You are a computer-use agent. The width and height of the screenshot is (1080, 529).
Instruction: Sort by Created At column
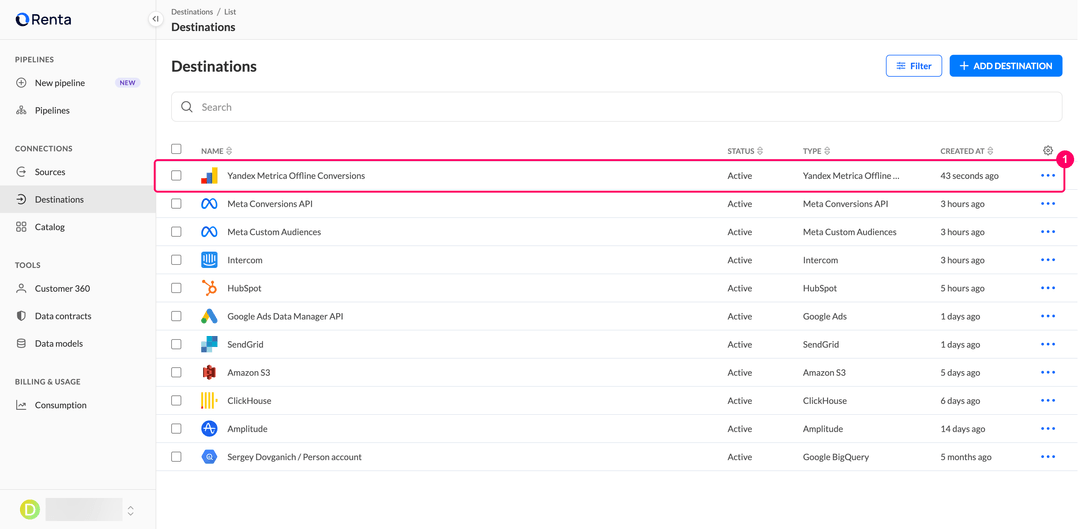tap(967, 151)
